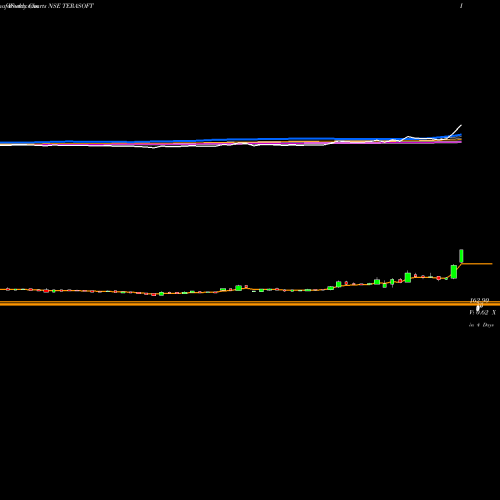Click the tallest green candlestick at far right
The height and width of the screenshot is (500, 500).
(461, 256)
